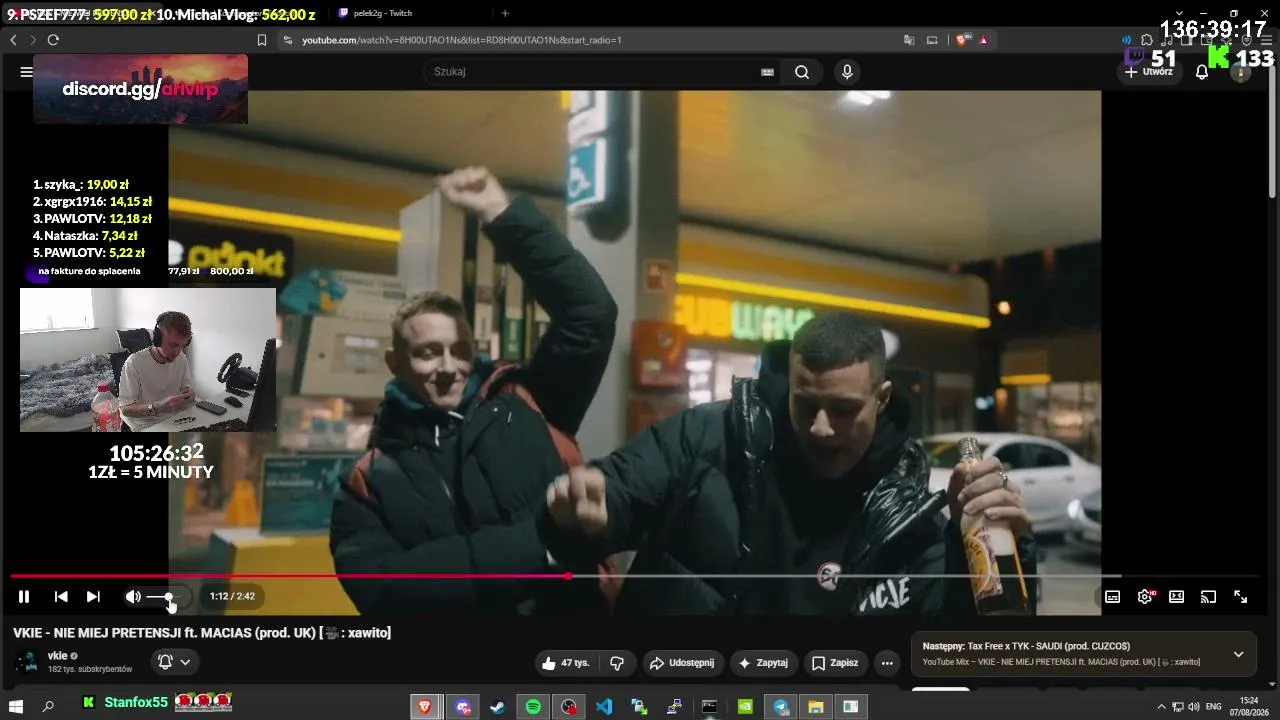The width and height of the screenshot is (1280, 720).
Task: Click the magnifier search button
Action: pos(802,72)
